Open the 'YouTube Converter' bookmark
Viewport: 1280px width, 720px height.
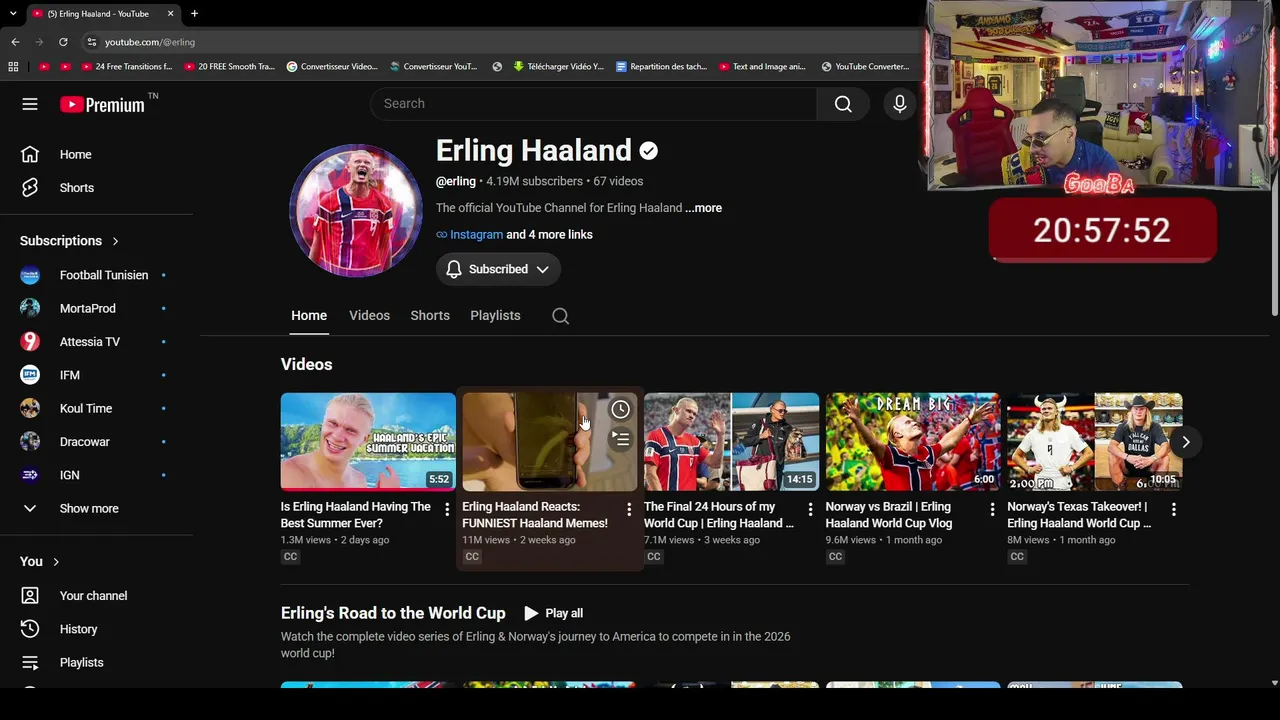(x=865, y=67)
